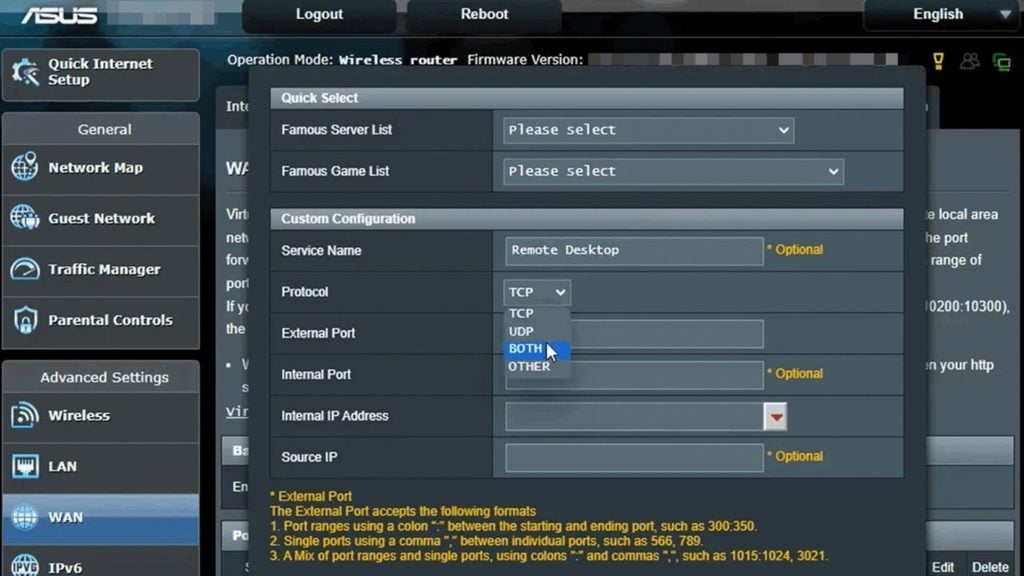Open the Traffic Manager gauge icon
This screenshot has height=576, width=1024.
coord(25,269)
